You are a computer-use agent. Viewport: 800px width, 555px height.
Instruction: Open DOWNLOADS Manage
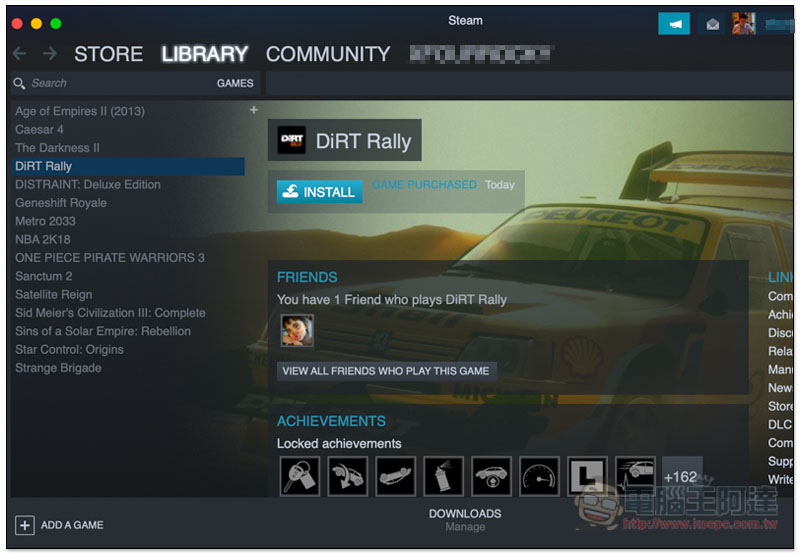[465, 520]
